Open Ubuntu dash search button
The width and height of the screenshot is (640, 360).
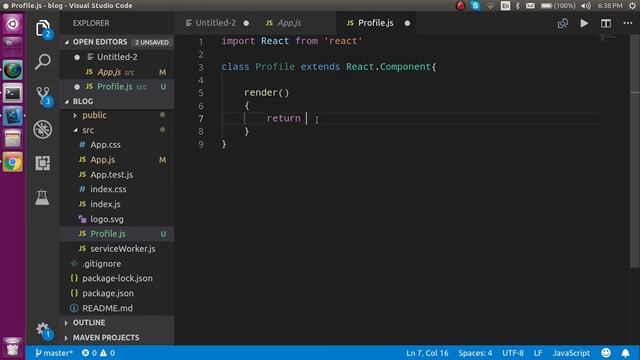[x=13, y=24]
